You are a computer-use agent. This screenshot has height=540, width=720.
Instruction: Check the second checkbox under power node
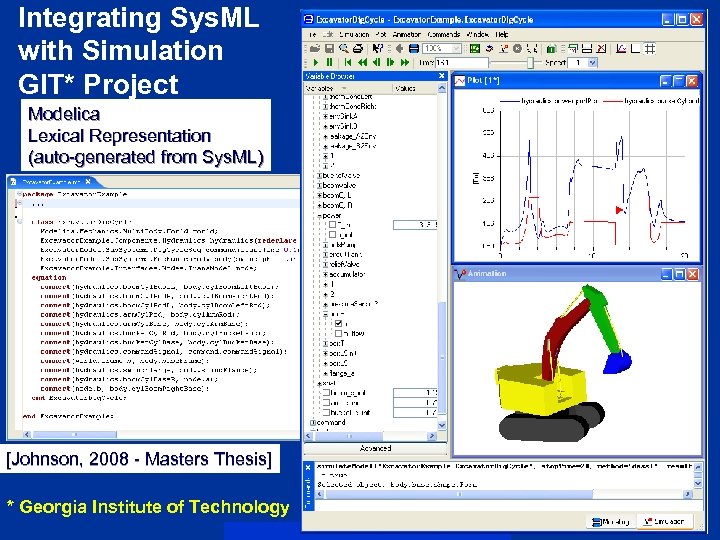click(x=332, y=235)
